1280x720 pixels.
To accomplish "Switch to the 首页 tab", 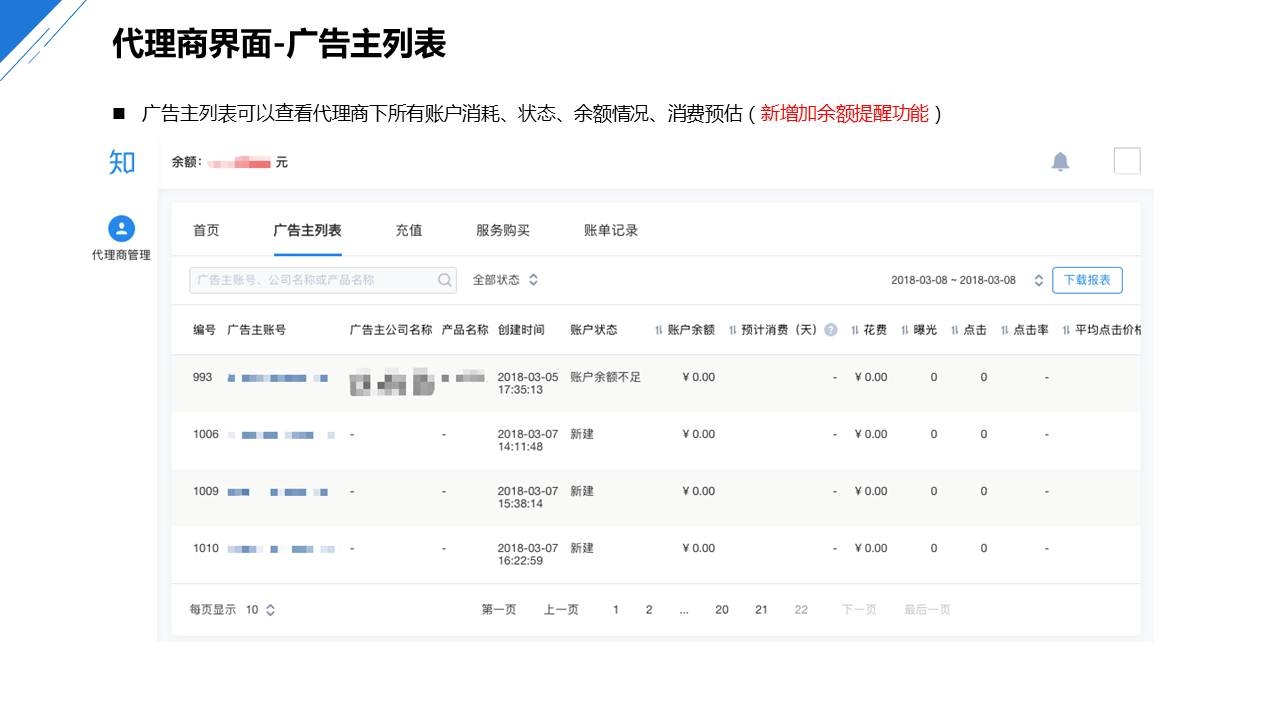I will (x=206, y=231).
